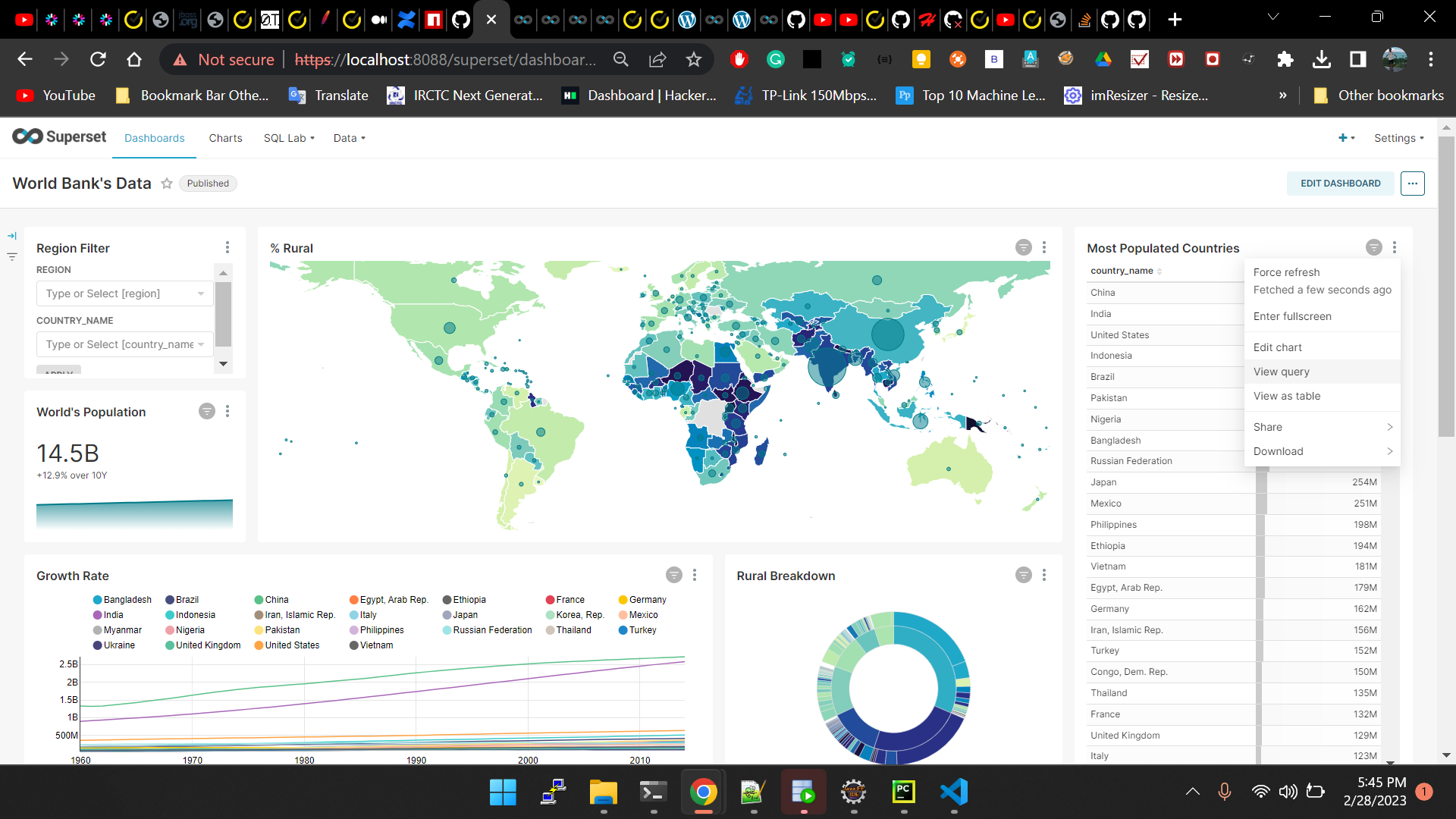Open the Settings dropdown
This screenshot has height=819, width=1456.
click(x=1398, y=138)
